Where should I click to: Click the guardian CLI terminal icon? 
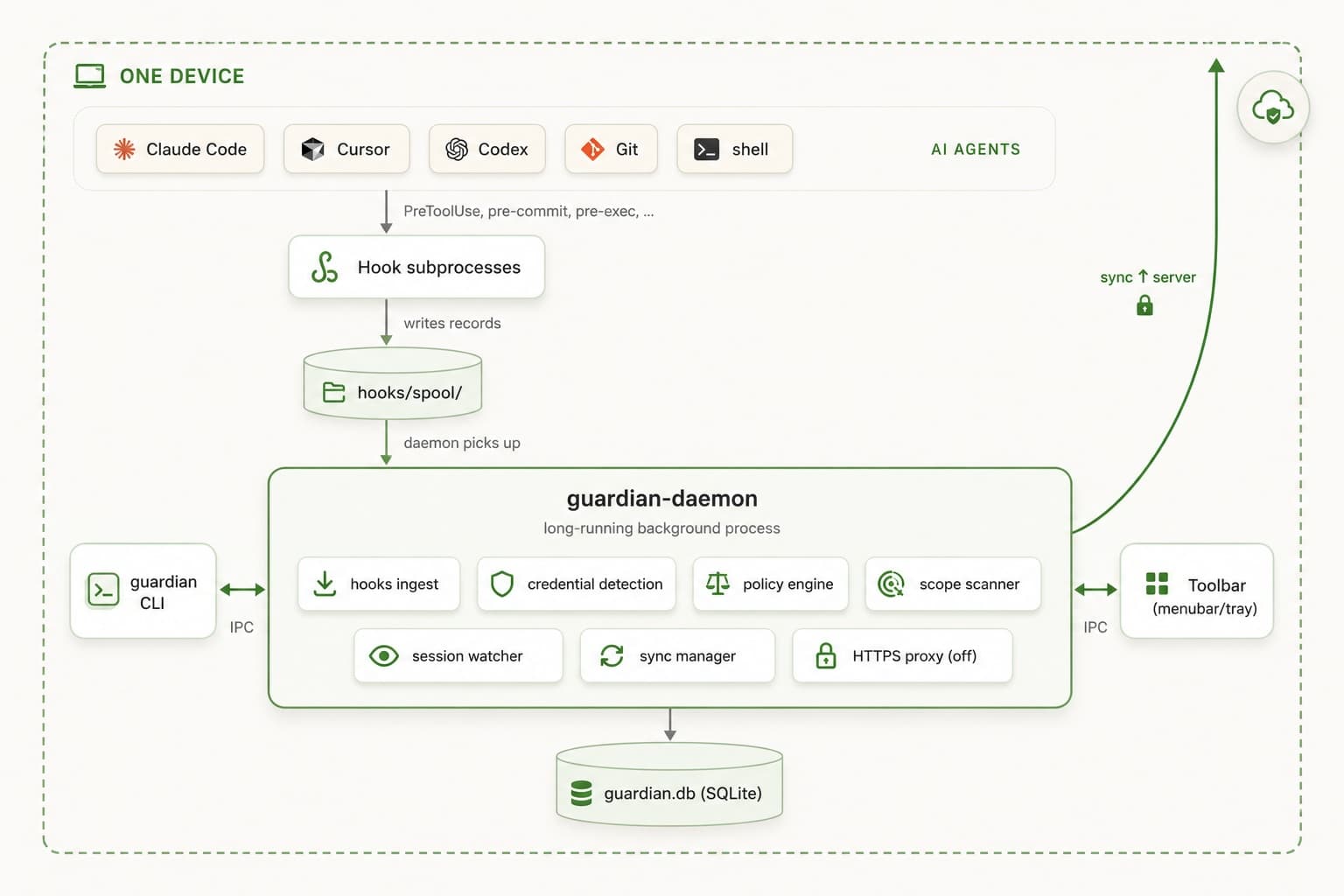[x=103, y=590]
